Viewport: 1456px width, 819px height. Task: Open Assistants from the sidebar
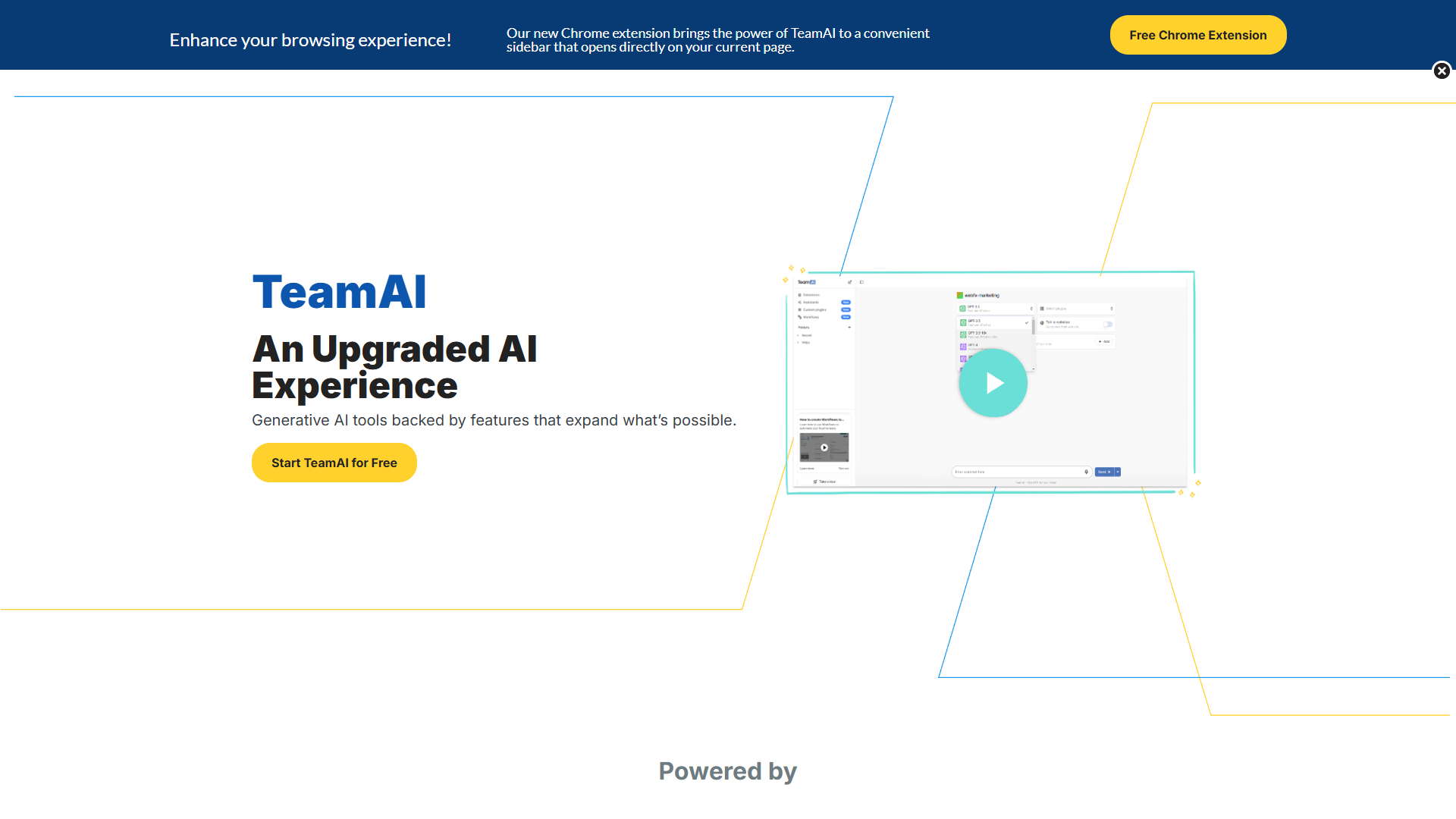click(799, 303)
